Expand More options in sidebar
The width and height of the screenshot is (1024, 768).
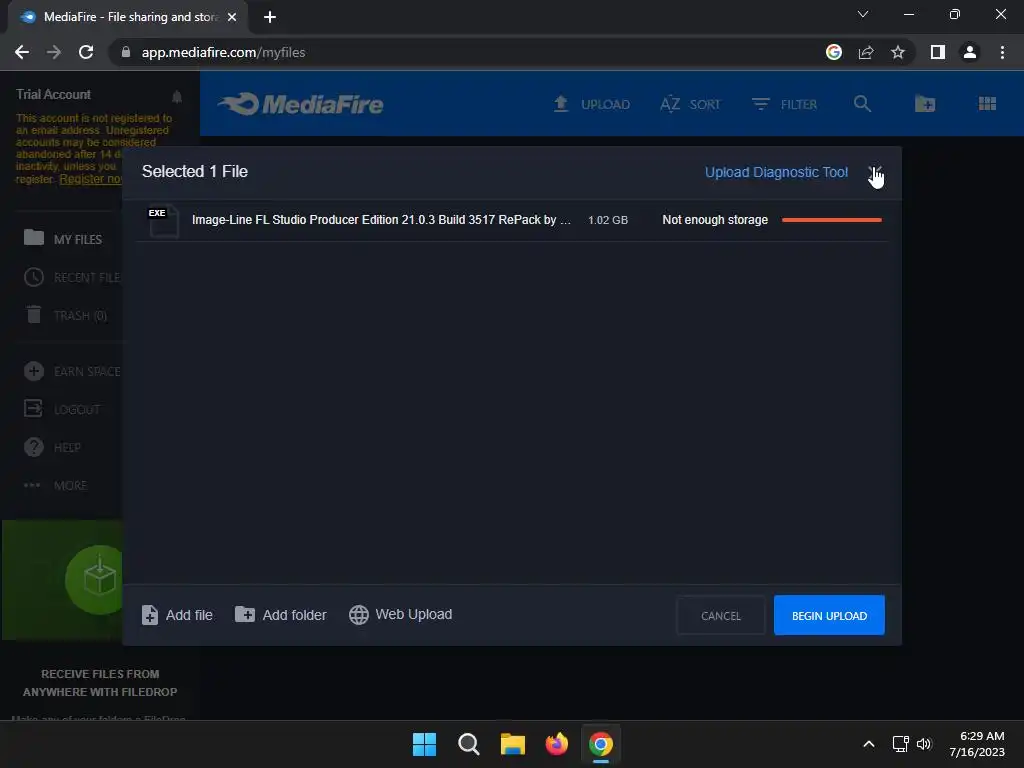coord(55,485)
